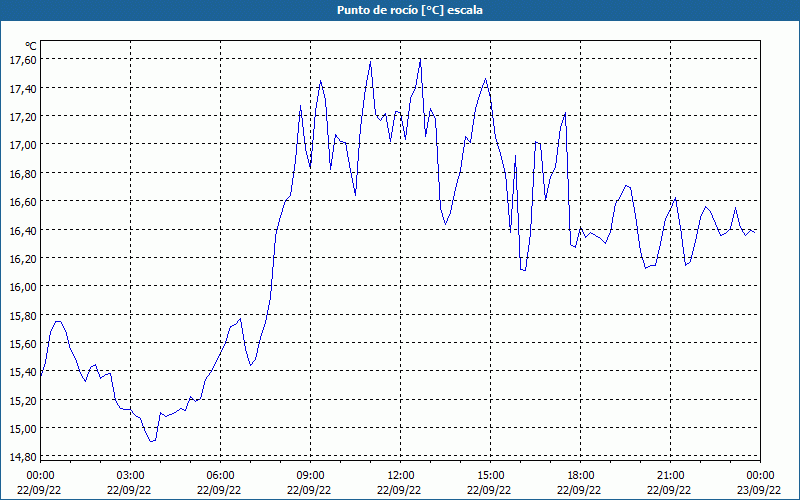Select the y-axis value "15,80"
This screenshot has width=800, height=500.
click(x=23, y=315)
